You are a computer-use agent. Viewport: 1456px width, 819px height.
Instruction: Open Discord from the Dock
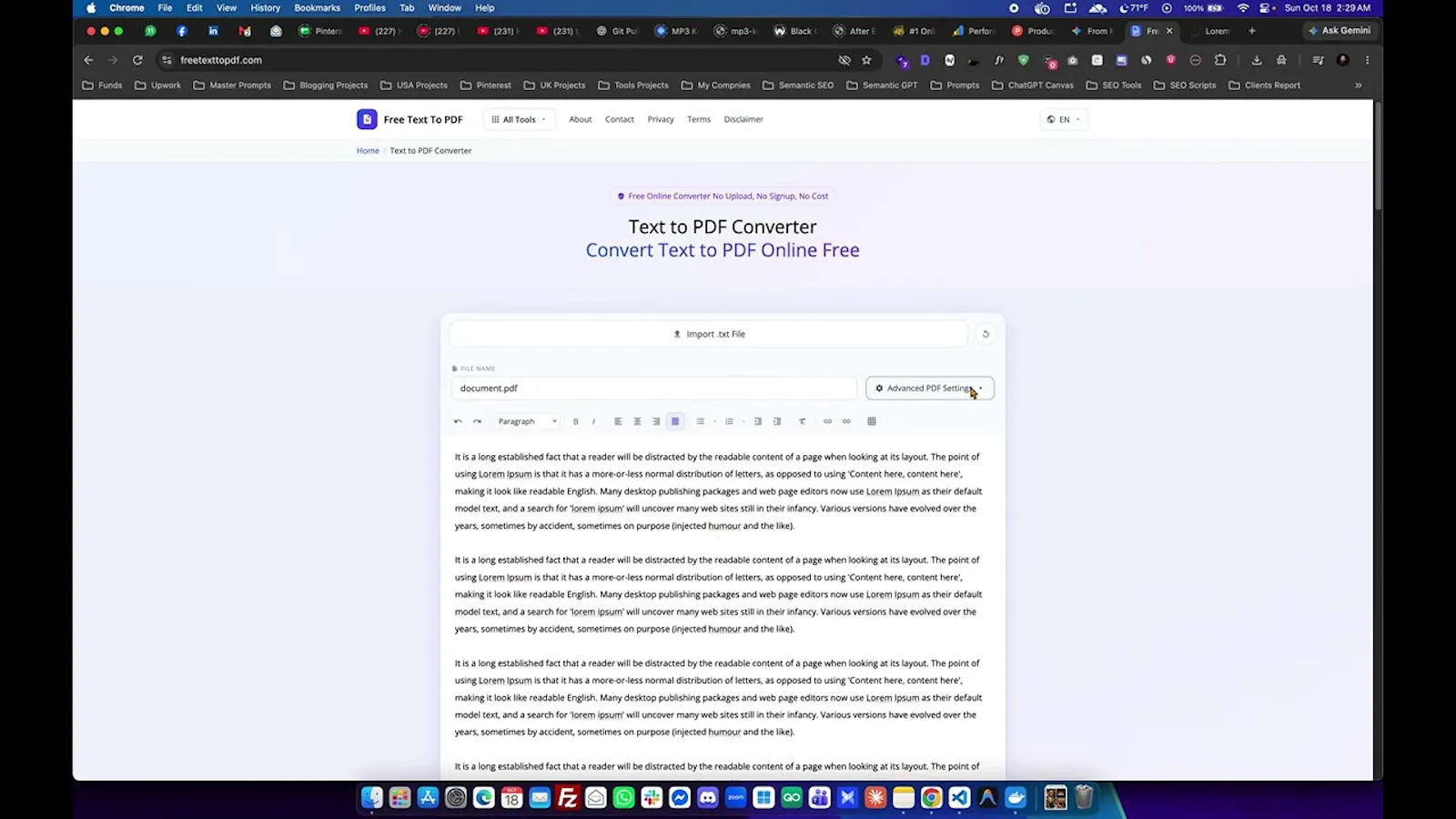coord(708,798)
